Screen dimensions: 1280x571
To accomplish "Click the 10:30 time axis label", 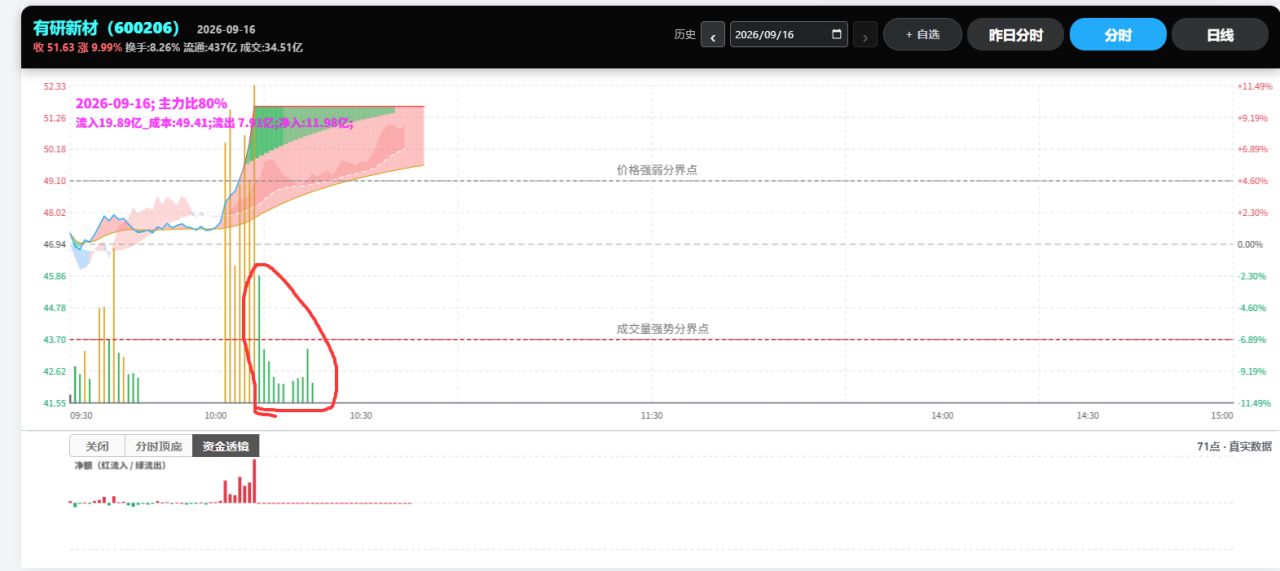I will [360, 415].
